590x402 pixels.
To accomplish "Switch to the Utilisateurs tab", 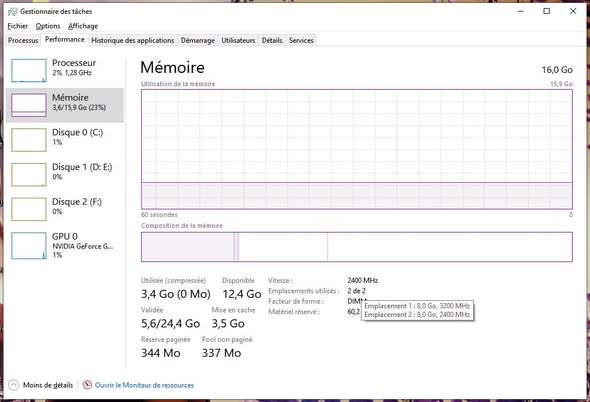I will 238,40.
